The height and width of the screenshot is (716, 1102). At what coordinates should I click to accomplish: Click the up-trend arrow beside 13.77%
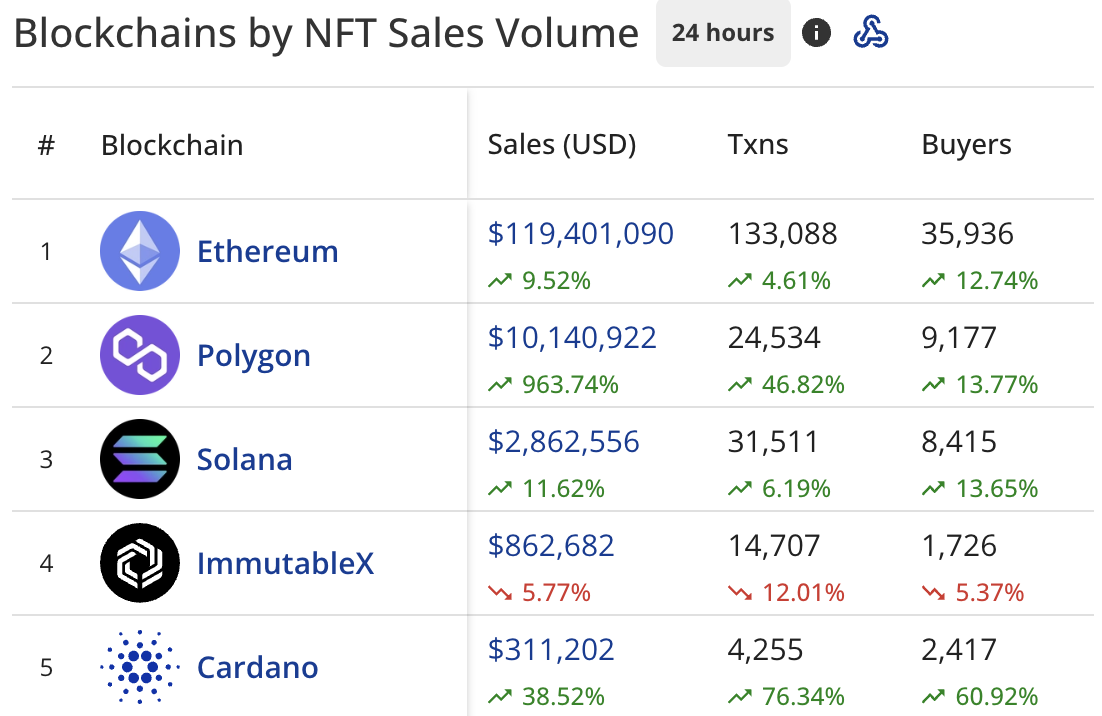pos(933,385)
